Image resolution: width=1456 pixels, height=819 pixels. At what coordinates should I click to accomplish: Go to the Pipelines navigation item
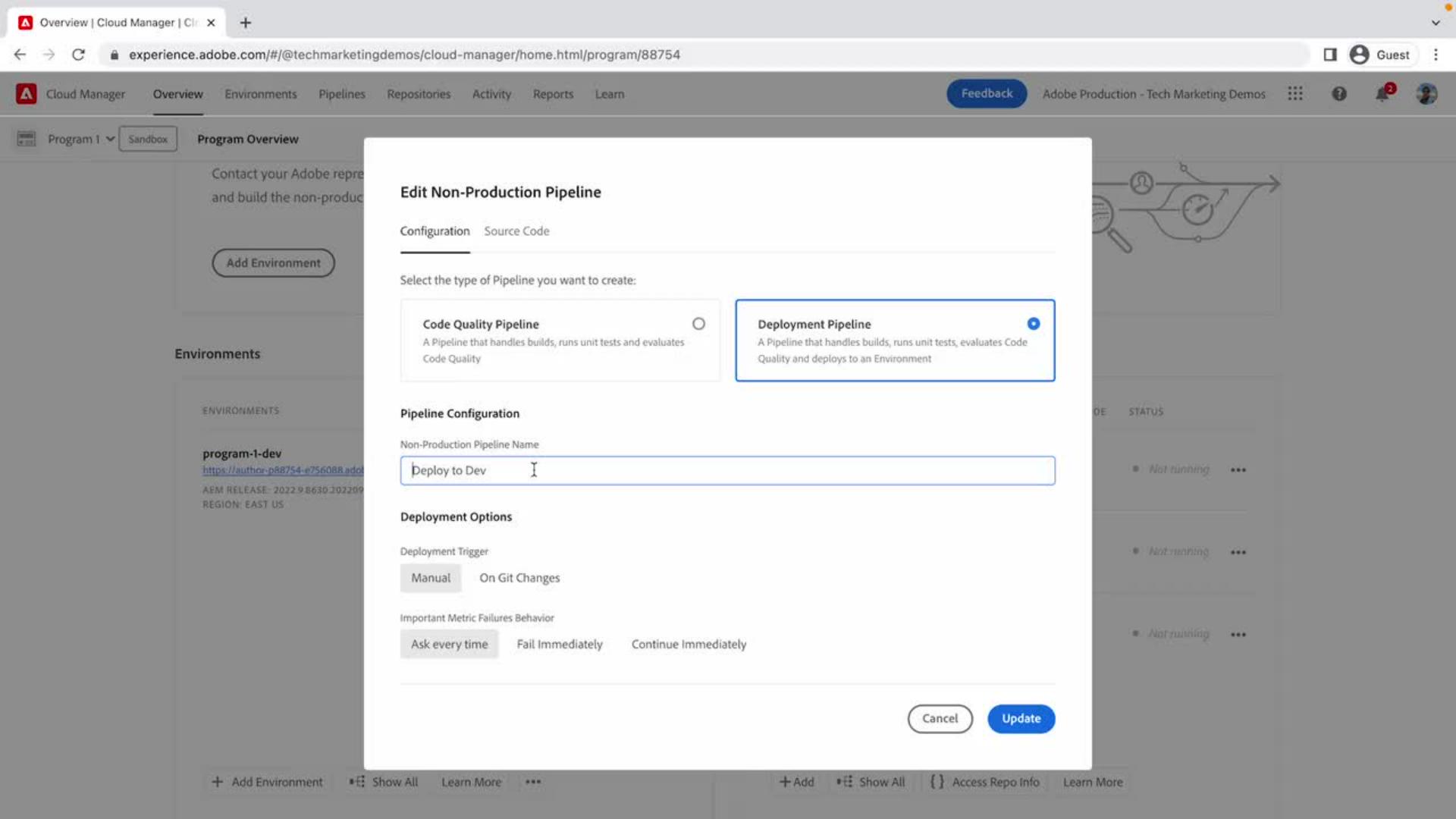click(x=342, y=93)
